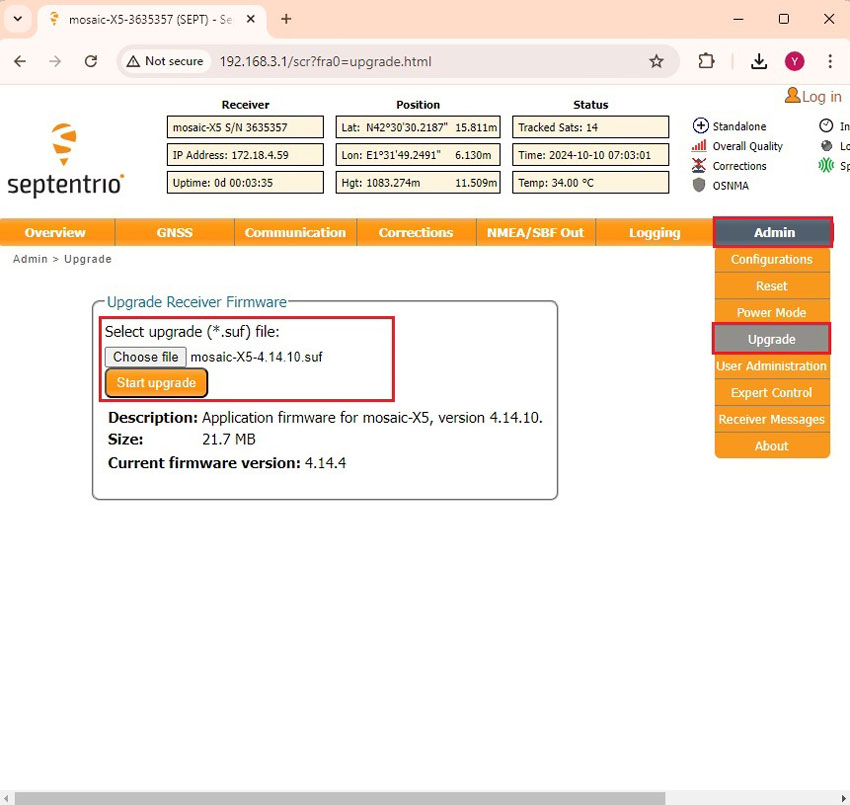This screenshot has width=850, height=805.
Task: Reload the page
Action: [x=91, y=61]
